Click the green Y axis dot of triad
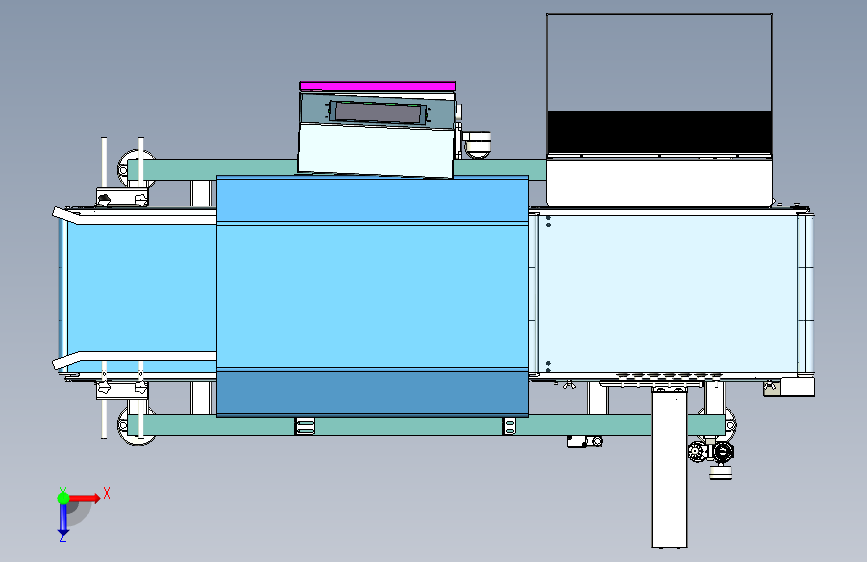This screenshot has height=562, width=867. (x=64, y=498)
